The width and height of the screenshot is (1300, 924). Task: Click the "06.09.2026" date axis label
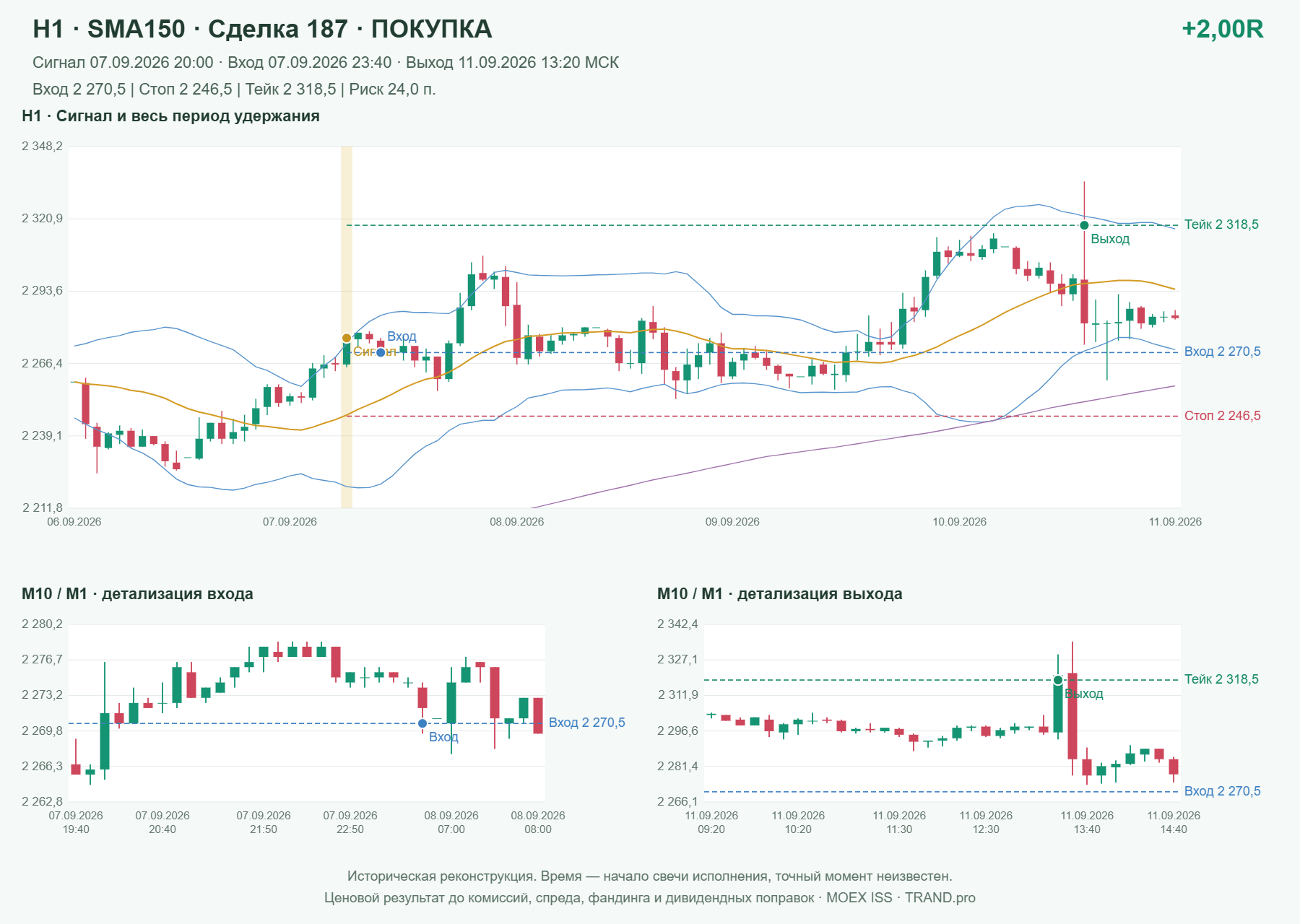pyautogui.click(x=74, y=522)
